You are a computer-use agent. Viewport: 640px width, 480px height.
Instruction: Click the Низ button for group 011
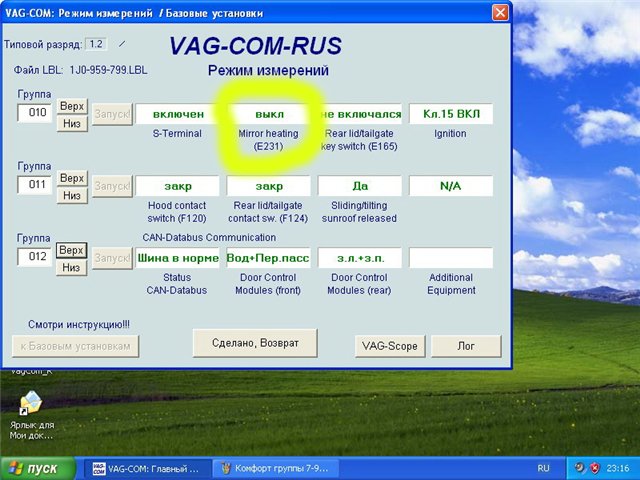[72, 196]
